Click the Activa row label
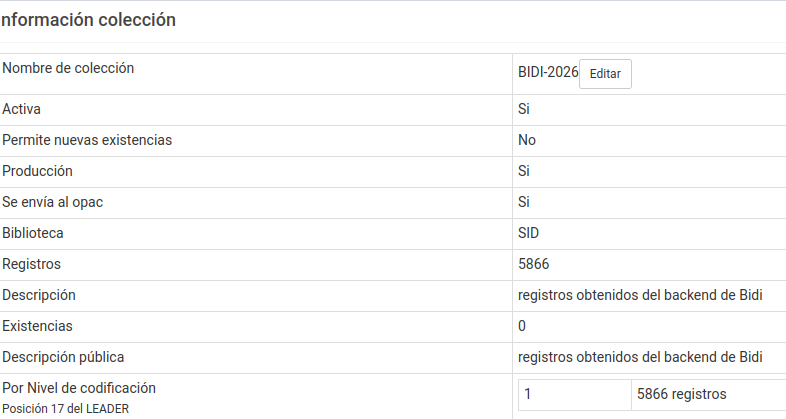This screenshot has height=419, width=786. point(22,109)
